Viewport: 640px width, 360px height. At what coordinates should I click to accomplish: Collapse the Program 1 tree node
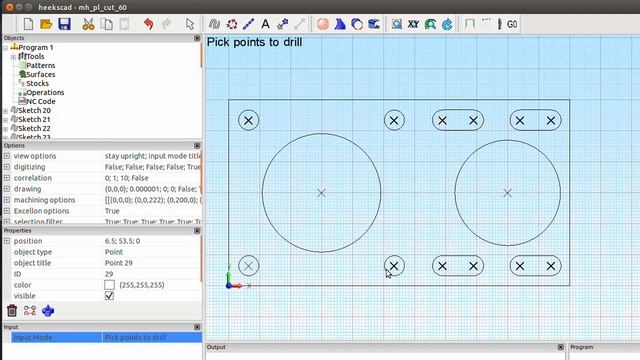pyautogui.click(x=6, y=48)
